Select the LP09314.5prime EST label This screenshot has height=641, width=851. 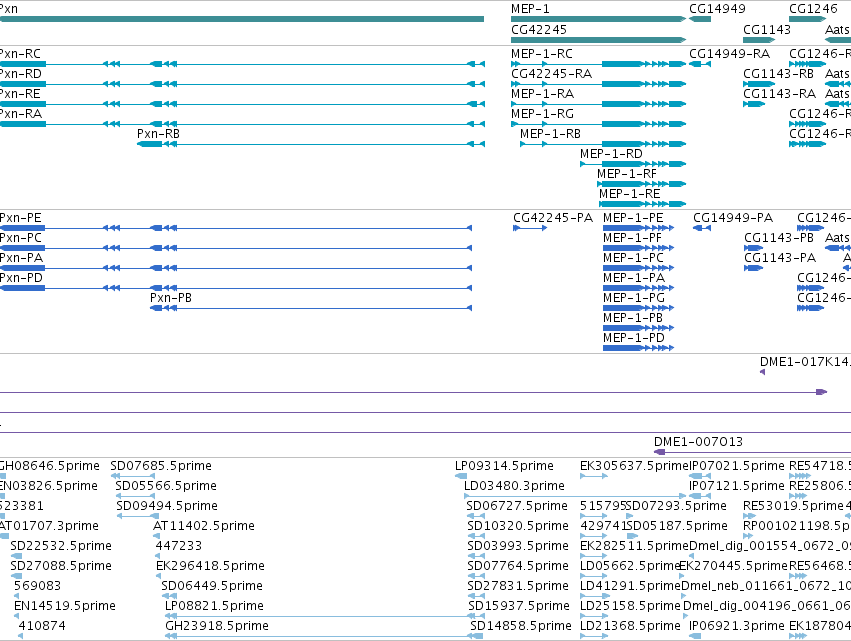[504, 466]
